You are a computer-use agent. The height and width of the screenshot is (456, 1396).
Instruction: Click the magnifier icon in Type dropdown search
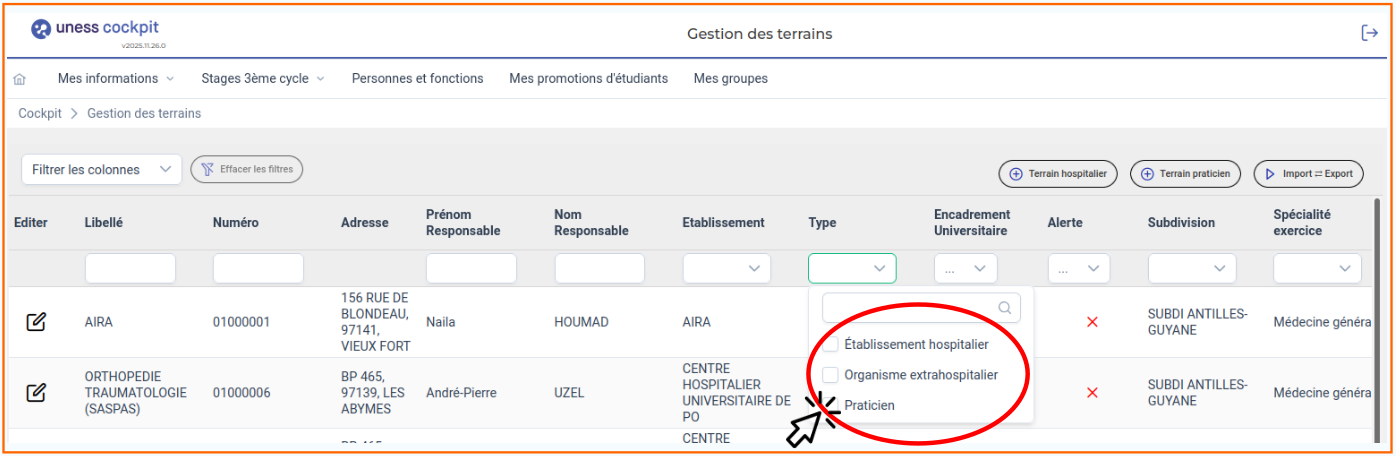[1004, 308]
